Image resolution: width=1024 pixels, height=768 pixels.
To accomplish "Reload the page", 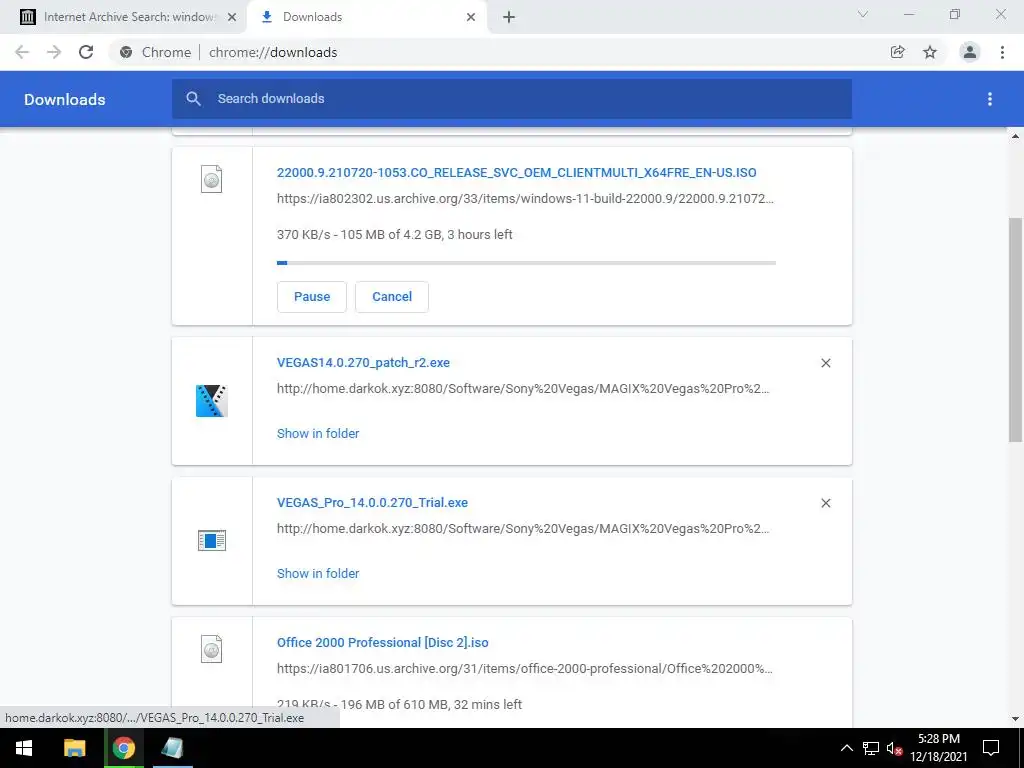I will coord(86,52).
